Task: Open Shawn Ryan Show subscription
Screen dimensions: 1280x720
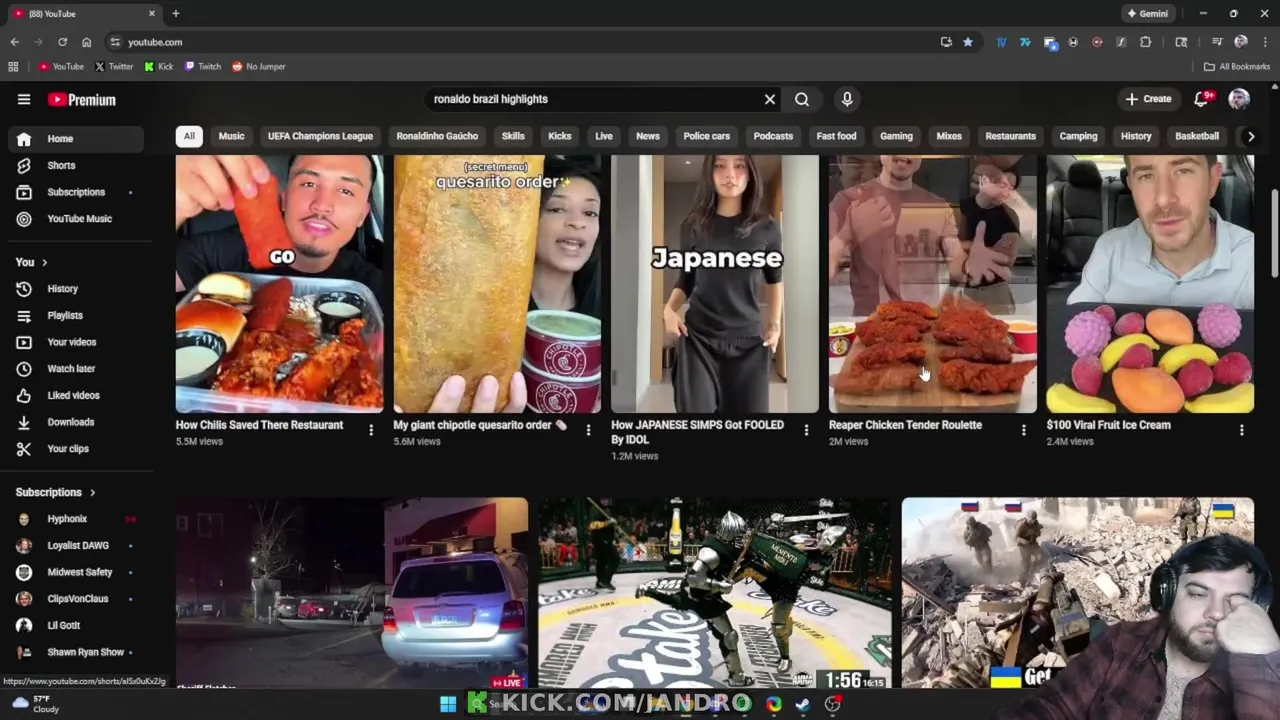Action: (x=76, y=652)
